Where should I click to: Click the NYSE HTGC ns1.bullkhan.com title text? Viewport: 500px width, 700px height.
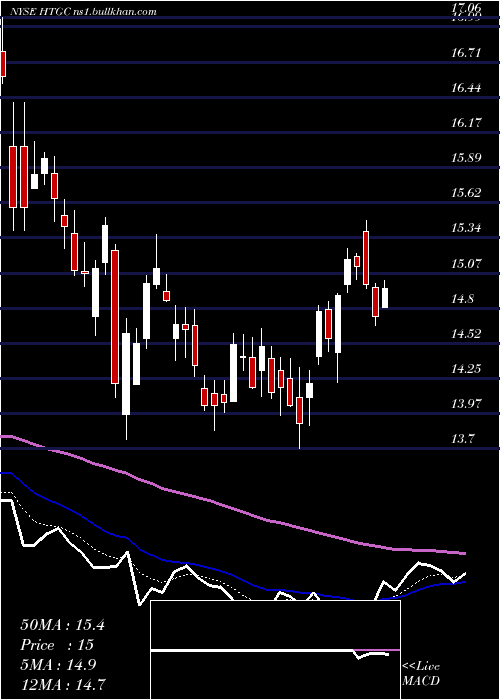tap(82, 11)
